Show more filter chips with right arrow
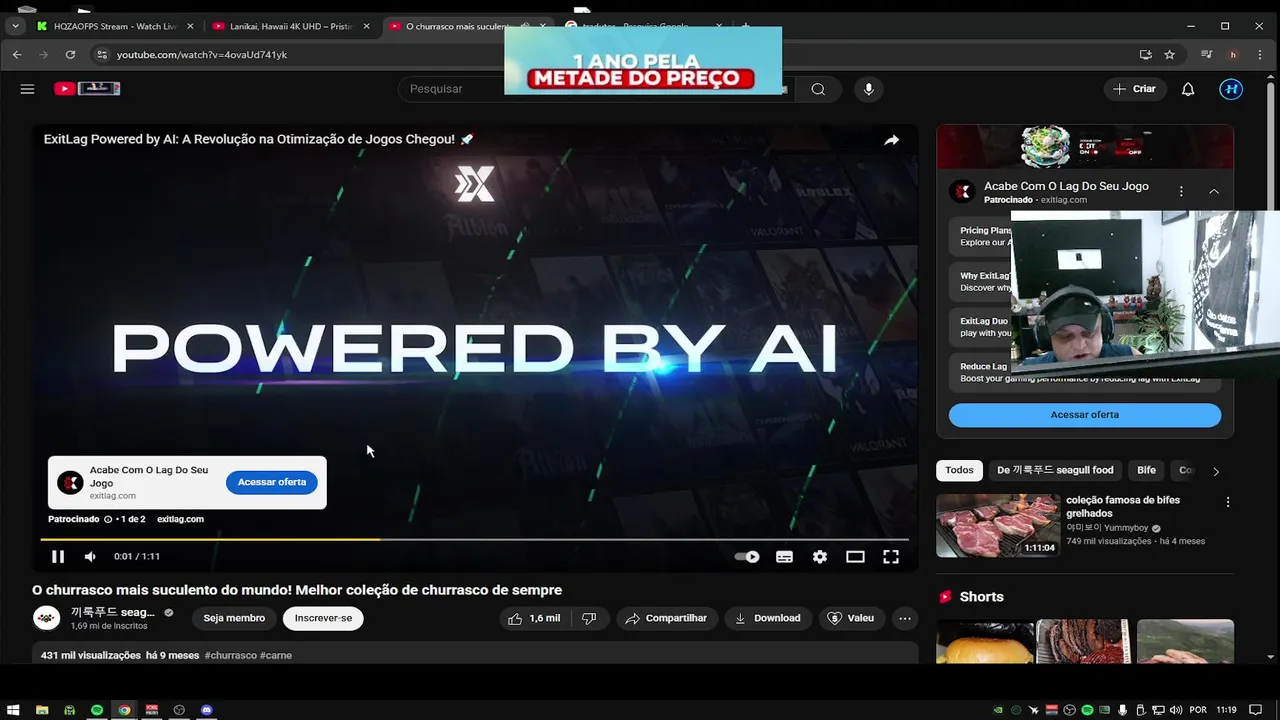Screen dimensions: 1280x720 [1216, 471]
